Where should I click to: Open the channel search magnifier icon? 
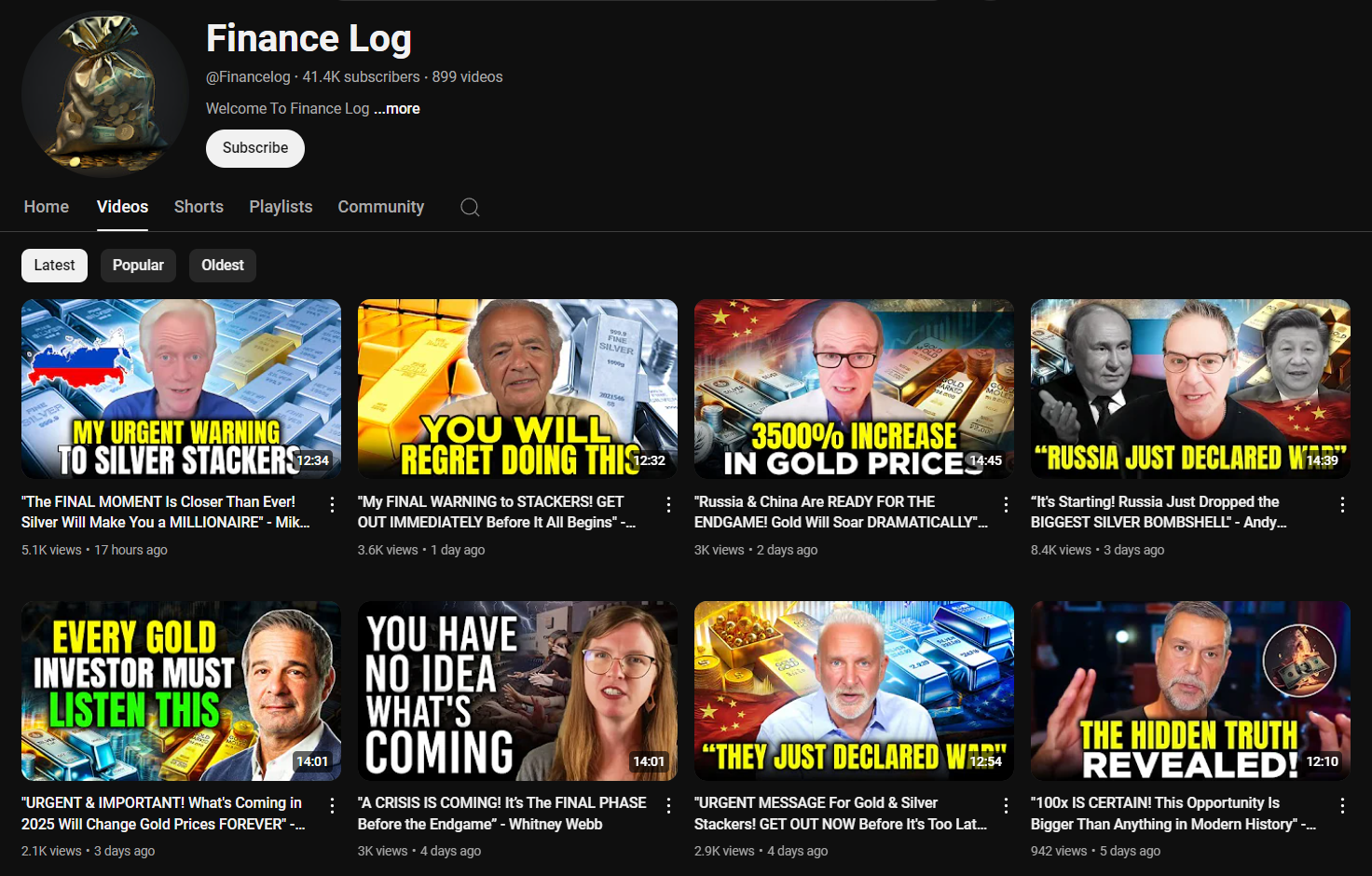pyautogui.click(x=470, y=207)
